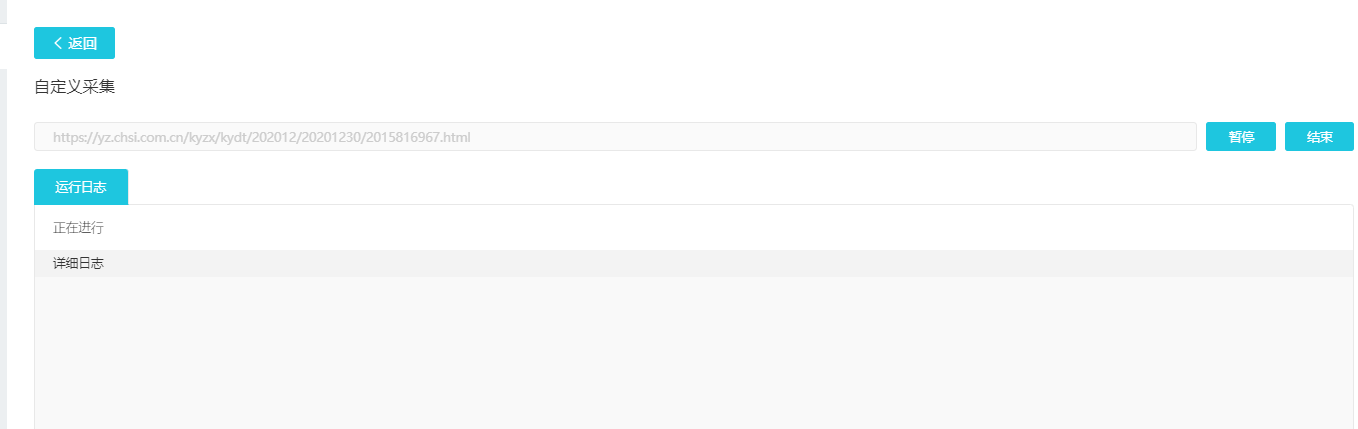Click the 运行日志 text label
The height and width of the screenshot is (429, 1358).
click(81, 187)
